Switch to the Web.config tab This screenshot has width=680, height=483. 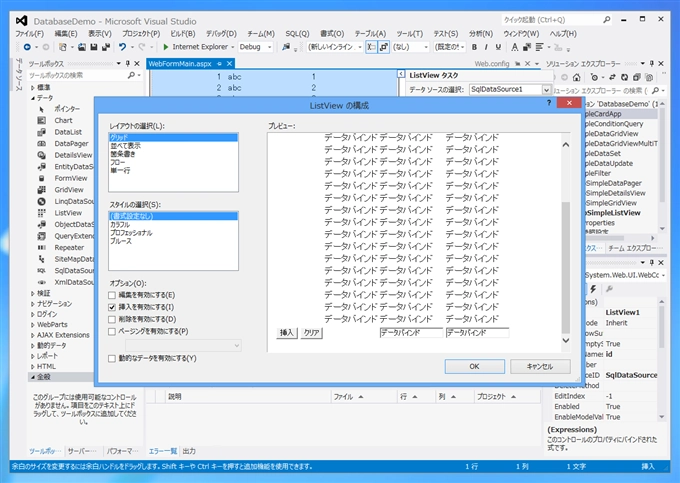pos(491,64)
